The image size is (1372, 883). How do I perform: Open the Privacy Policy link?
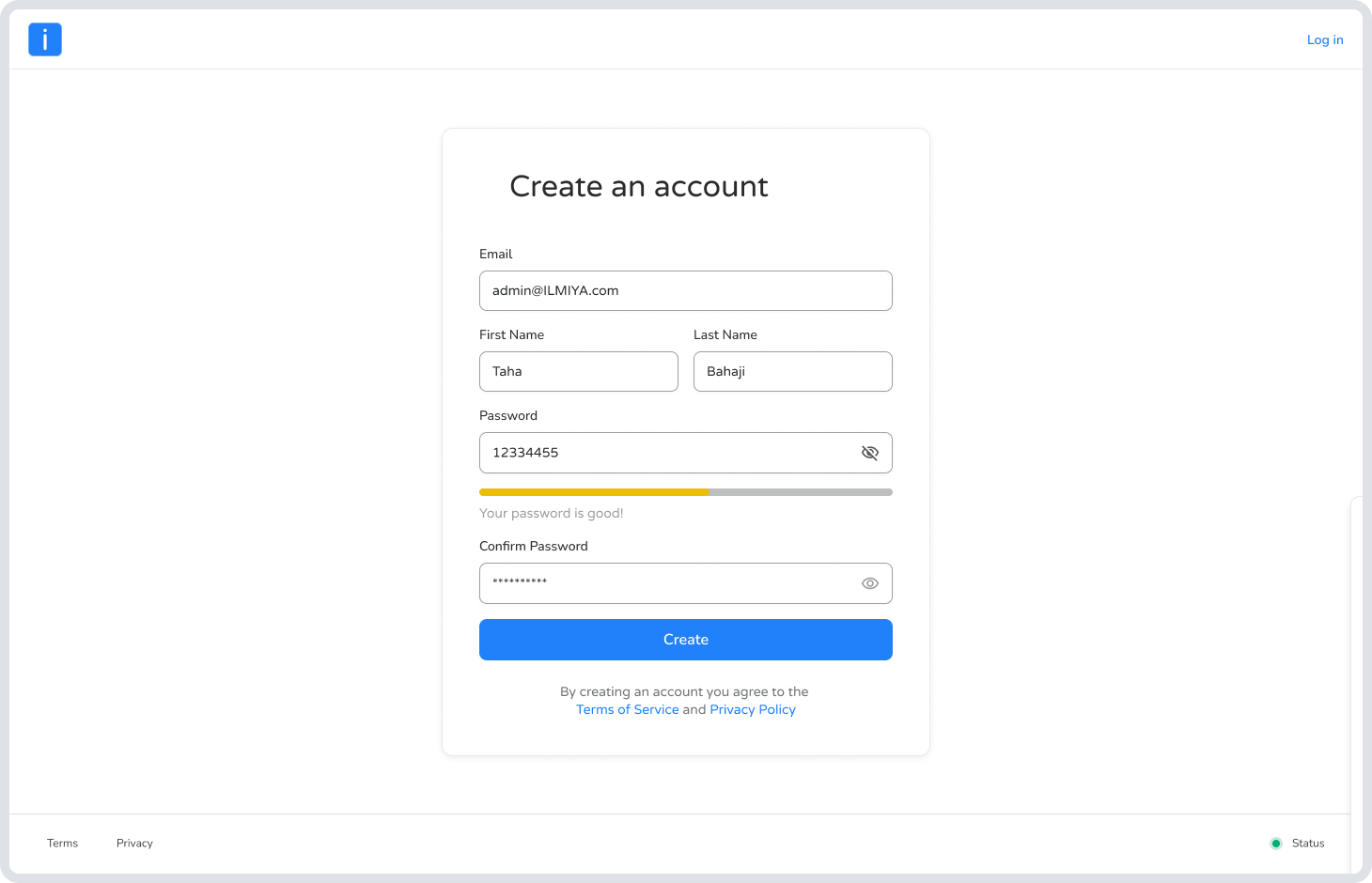point(753,709)
